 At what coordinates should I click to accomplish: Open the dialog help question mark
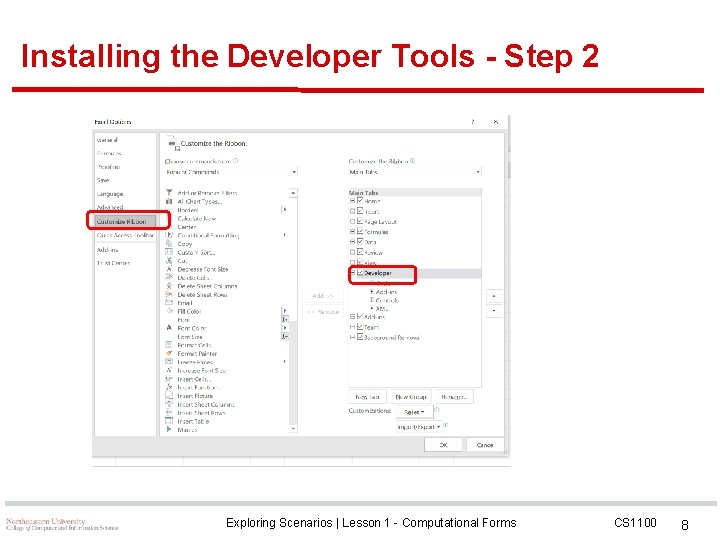click(472, 122)
